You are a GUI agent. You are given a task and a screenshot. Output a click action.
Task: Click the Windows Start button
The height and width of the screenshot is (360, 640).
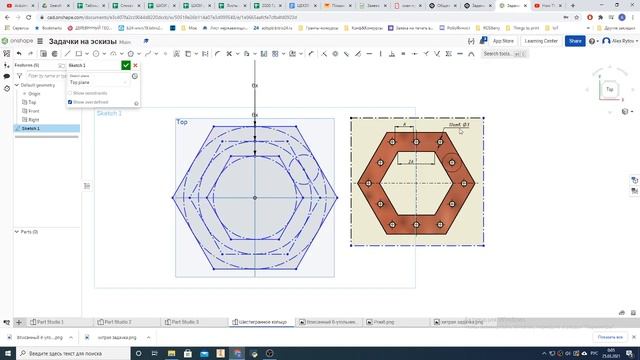click(8, 353)
